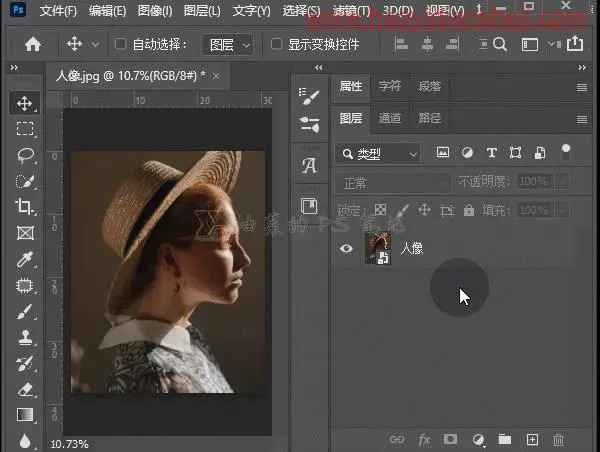Viewport: 600px width, 452px height.
Task: Create a new group folder
Action: 505,439
